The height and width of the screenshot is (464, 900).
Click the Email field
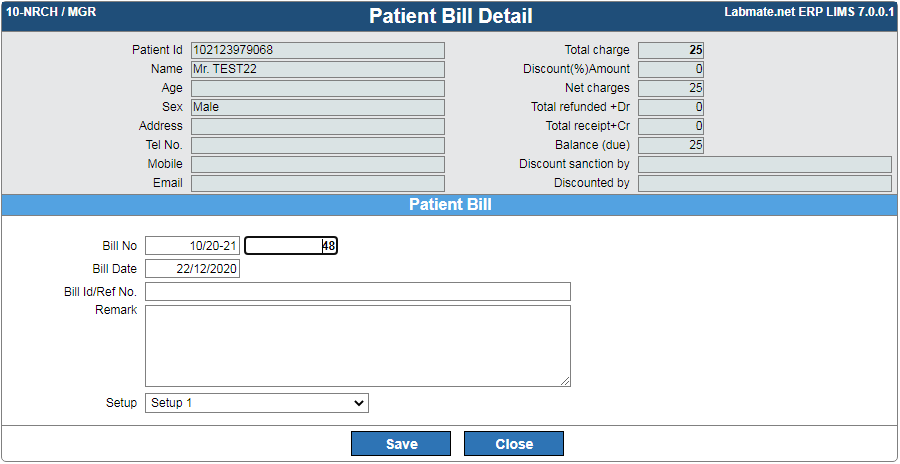(317, 183)
